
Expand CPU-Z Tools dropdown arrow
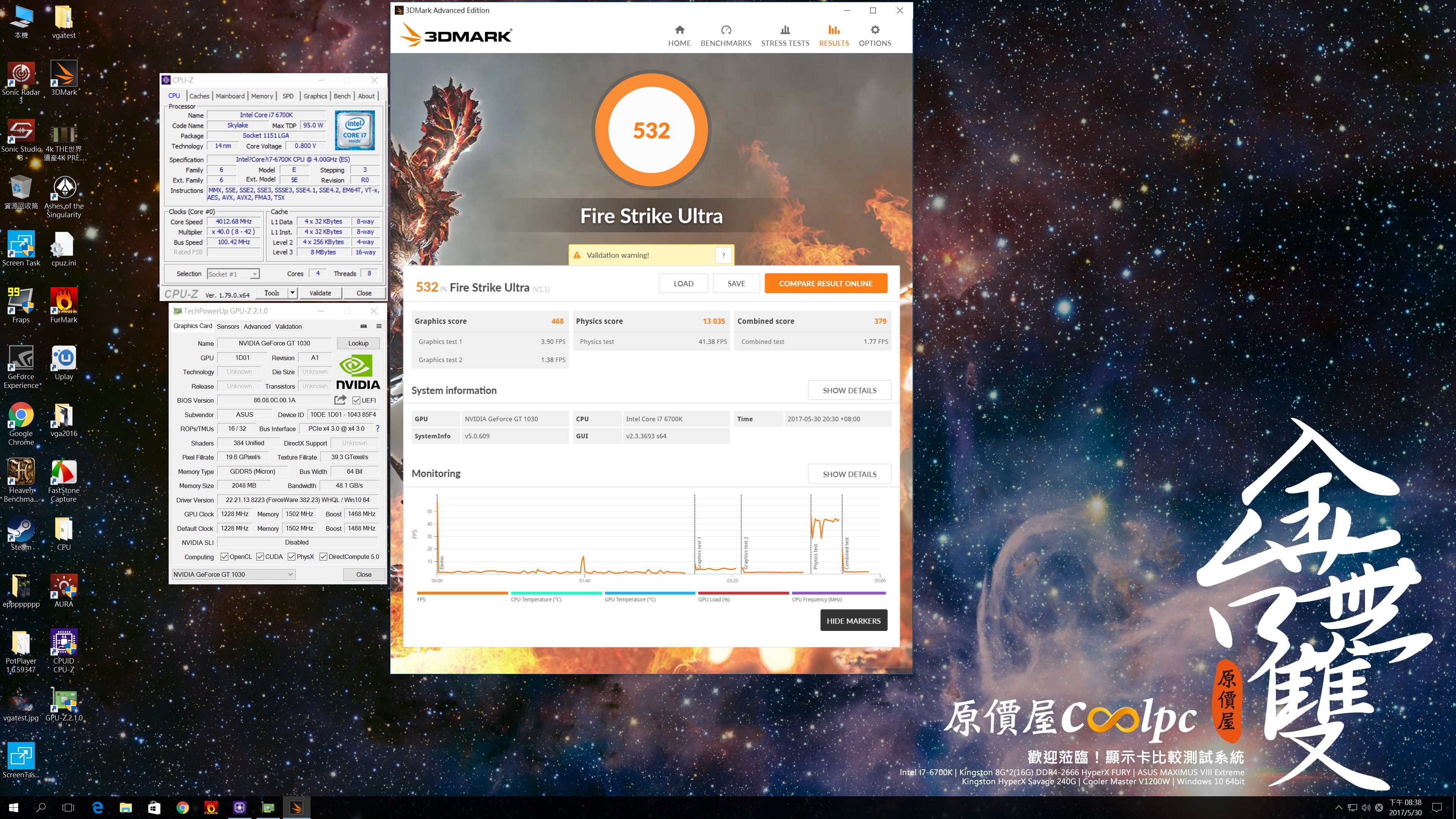pos(292,293)
